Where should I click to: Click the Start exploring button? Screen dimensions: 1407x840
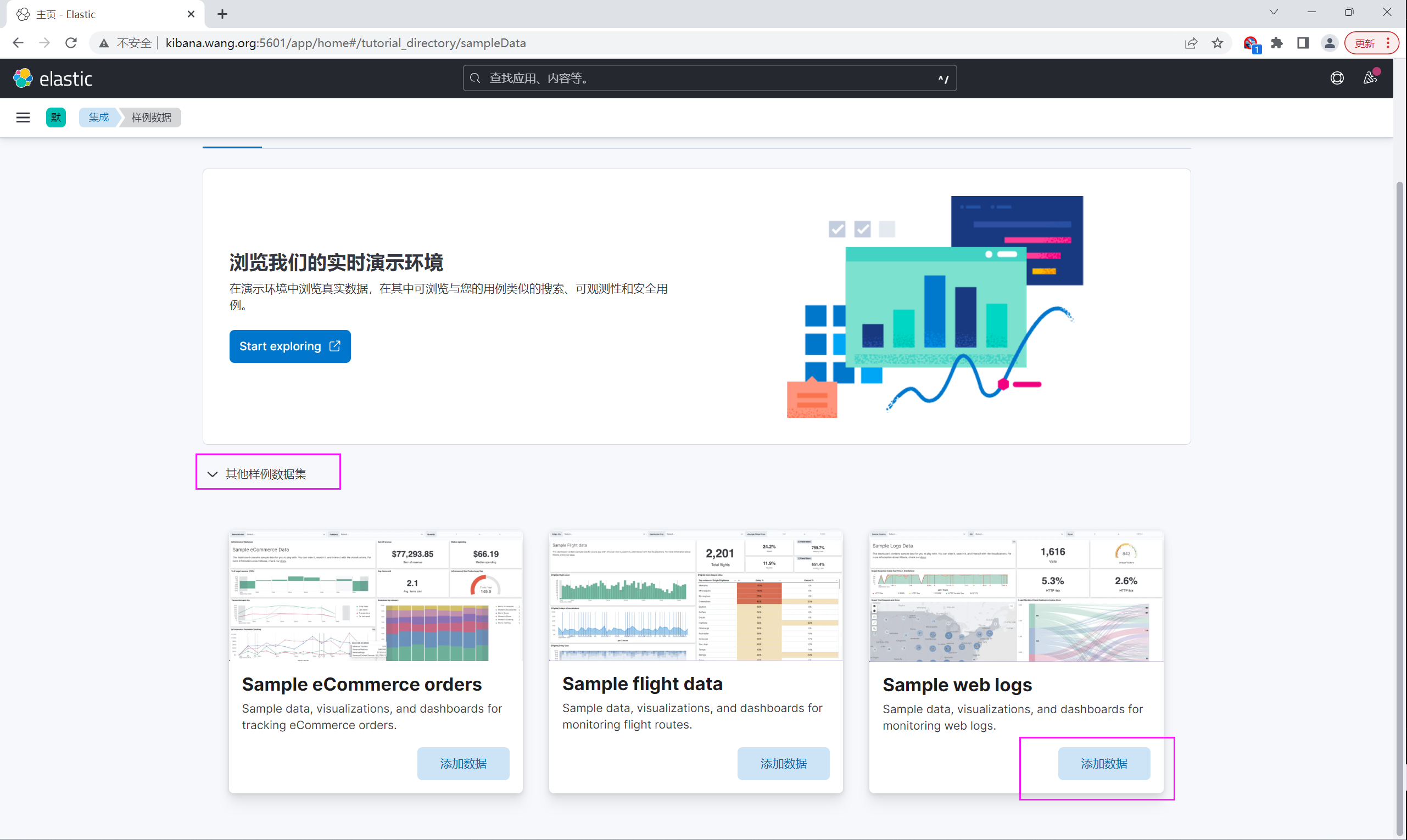[x=290, y=346]
